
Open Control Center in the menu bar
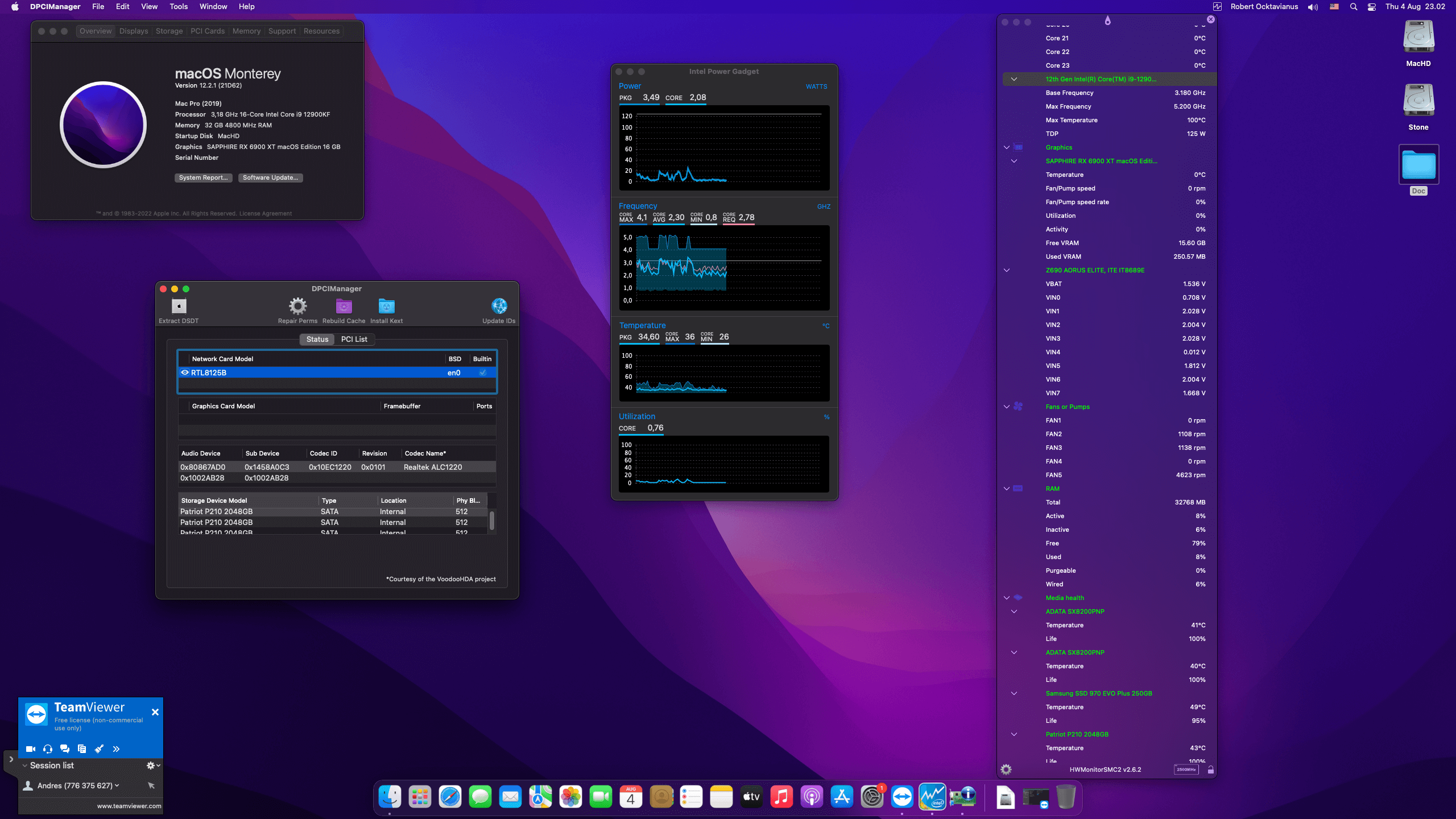coord(1372,7)
